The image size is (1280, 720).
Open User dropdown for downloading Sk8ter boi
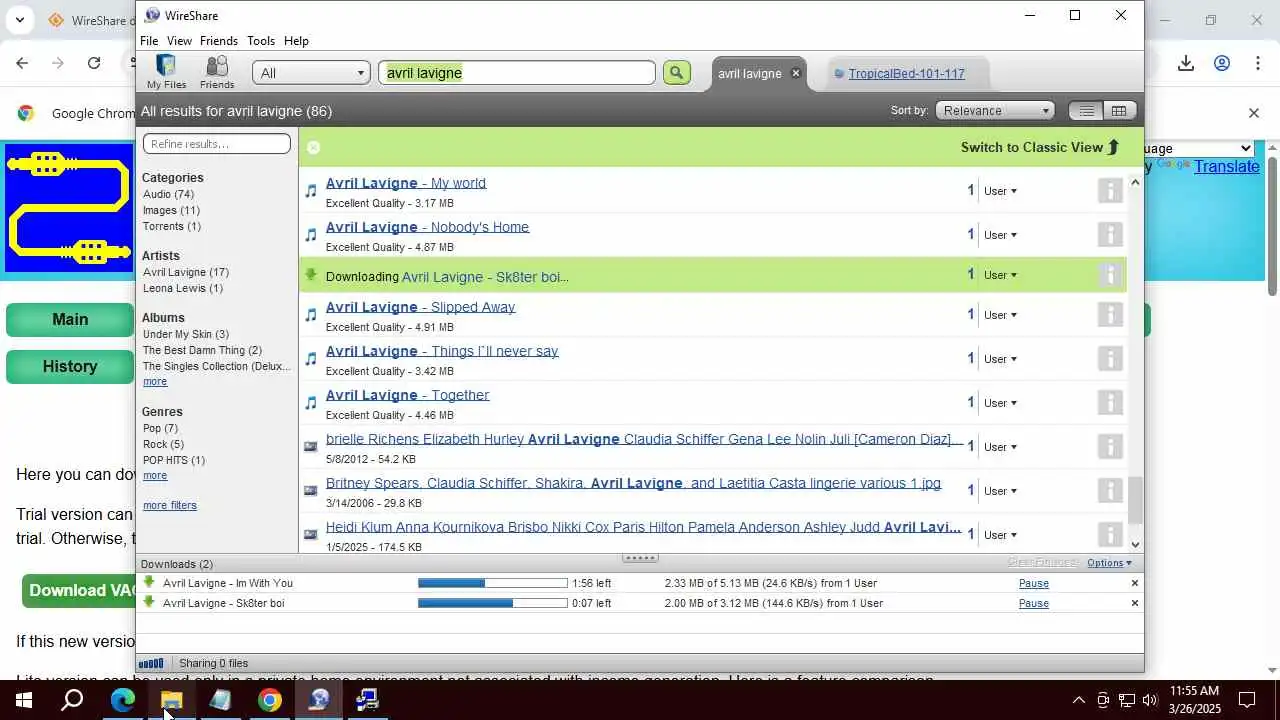[x=1000, y=275]
